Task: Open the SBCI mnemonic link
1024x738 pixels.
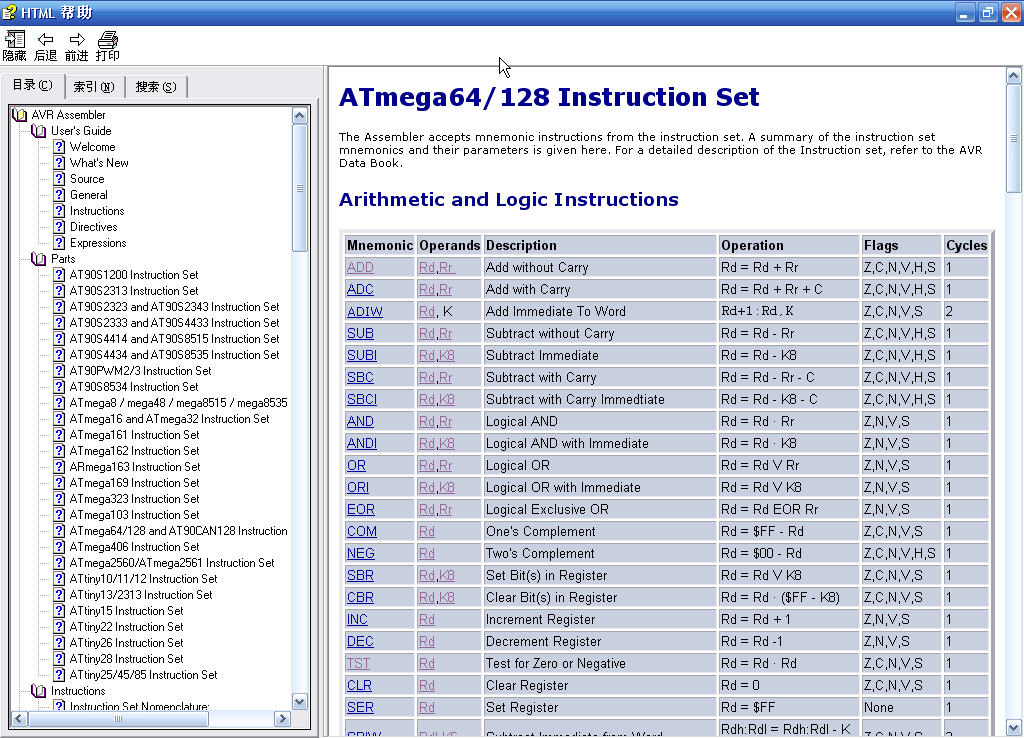Action: tap(362, 399)
